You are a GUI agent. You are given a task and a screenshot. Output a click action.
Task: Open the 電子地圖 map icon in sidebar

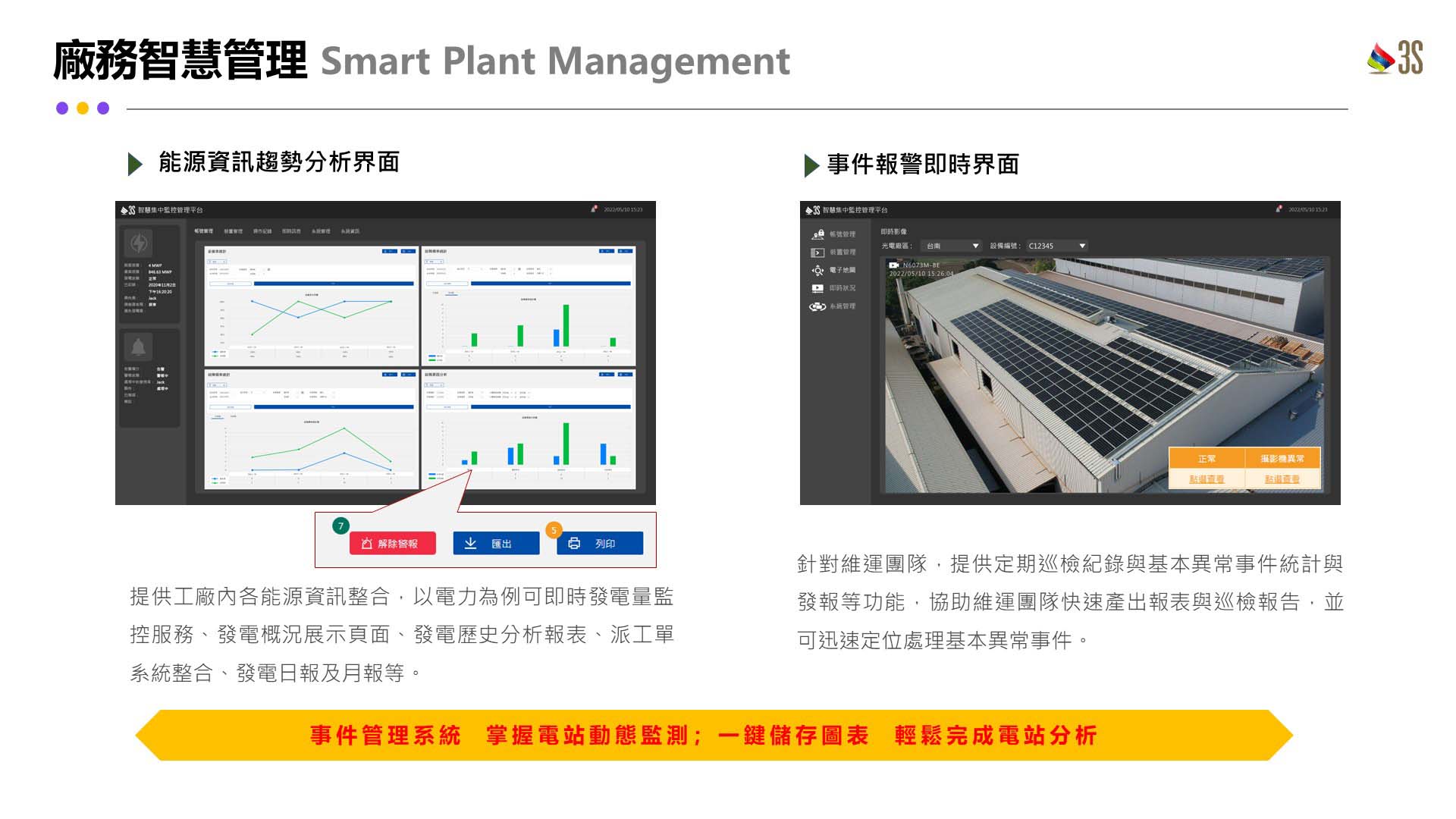(x=818, y=270)
